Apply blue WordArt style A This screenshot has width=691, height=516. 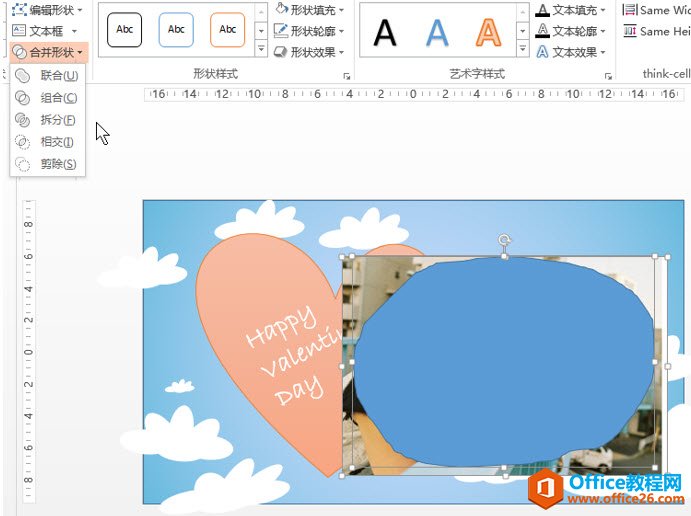coord(437,32)
